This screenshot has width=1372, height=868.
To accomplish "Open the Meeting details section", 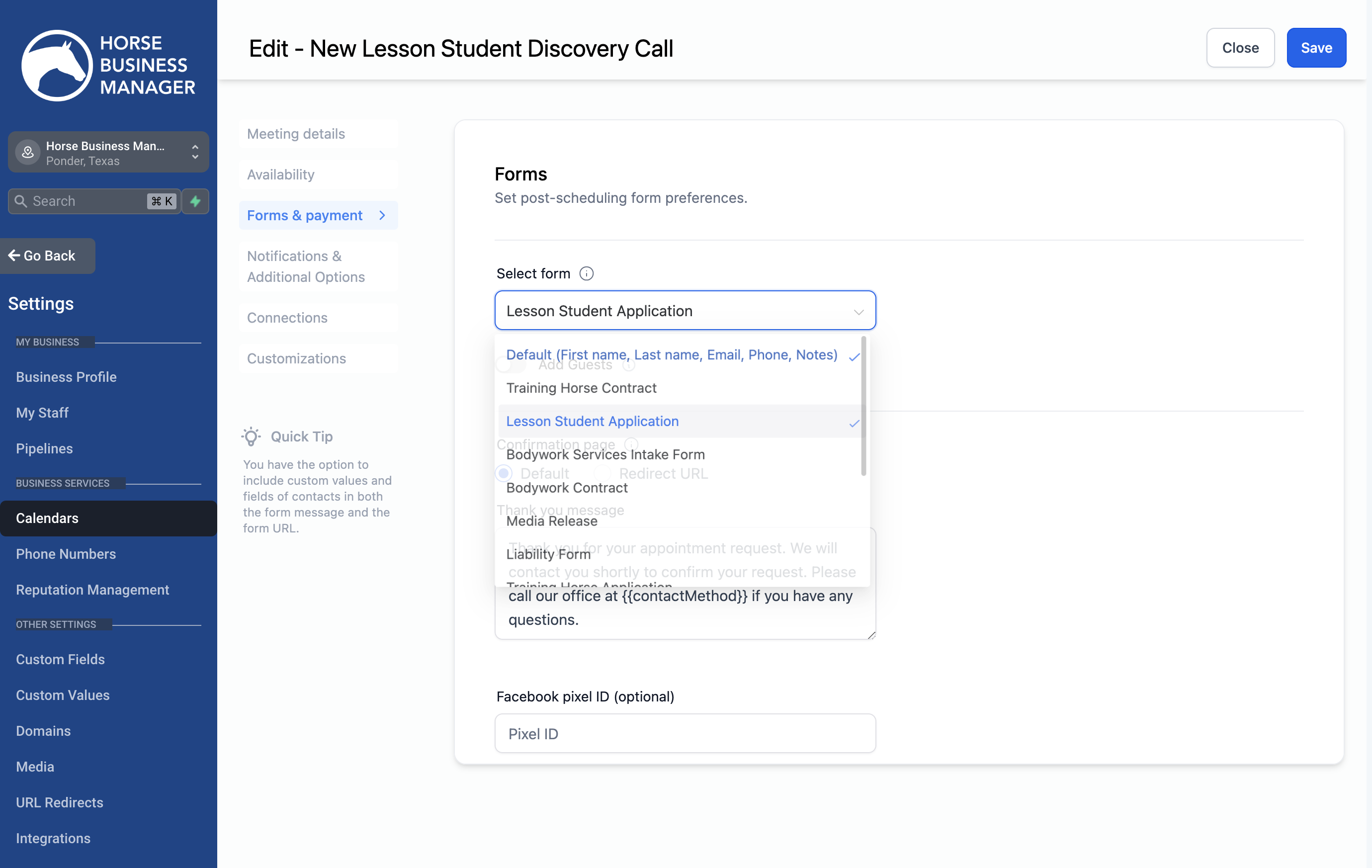I will click(319, 134).
